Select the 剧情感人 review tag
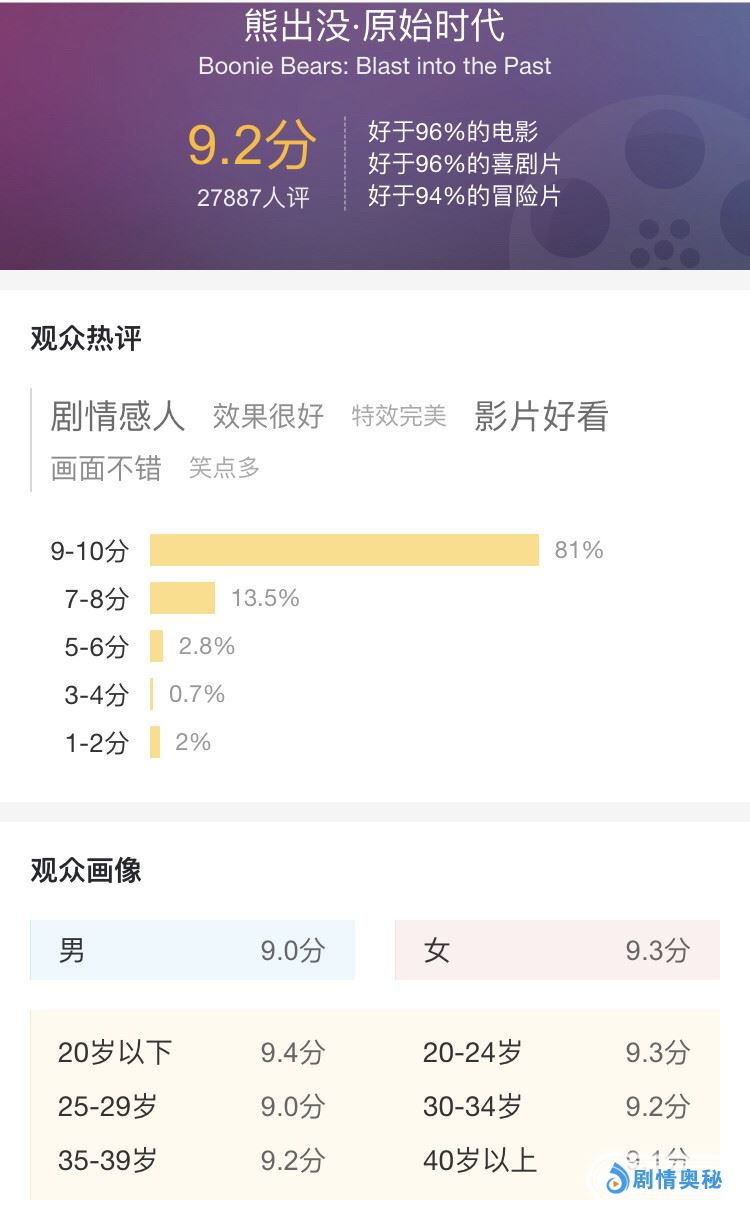 (118, 416)
